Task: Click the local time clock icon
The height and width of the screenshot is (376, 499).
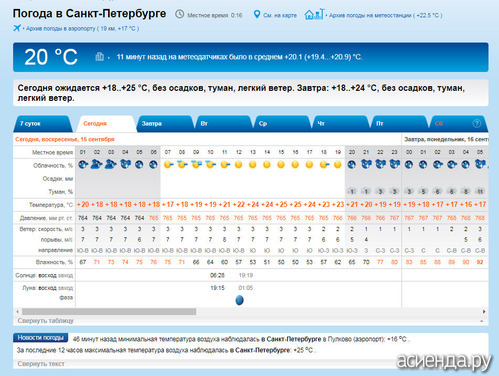Action: 179,14
